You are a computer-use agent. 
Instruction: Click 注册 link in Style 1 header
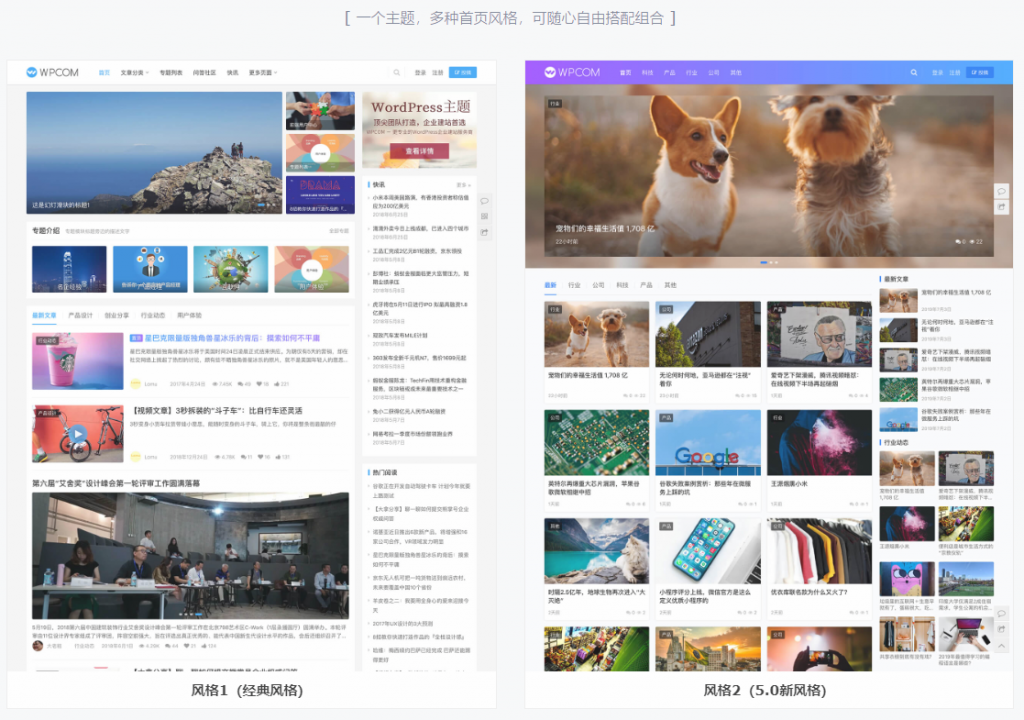(x=438, y=73)
